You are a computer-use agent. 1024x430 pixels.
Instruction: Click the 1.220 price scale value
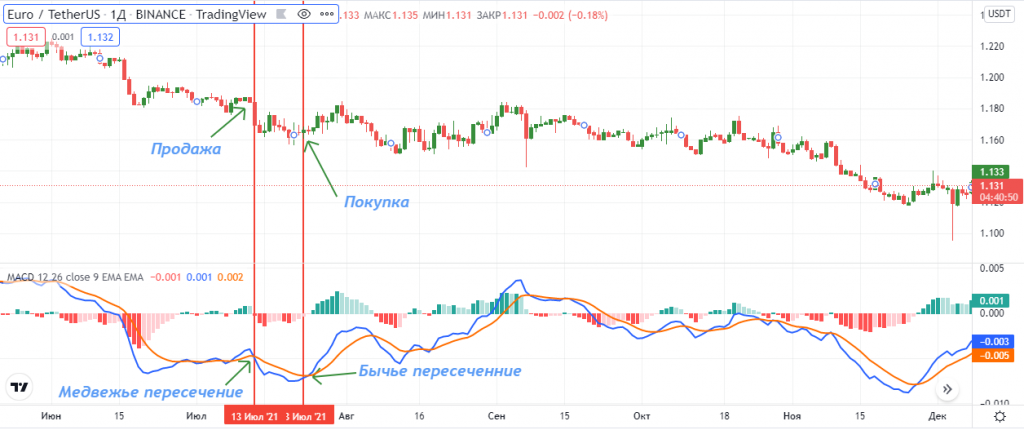coord(990,46)
